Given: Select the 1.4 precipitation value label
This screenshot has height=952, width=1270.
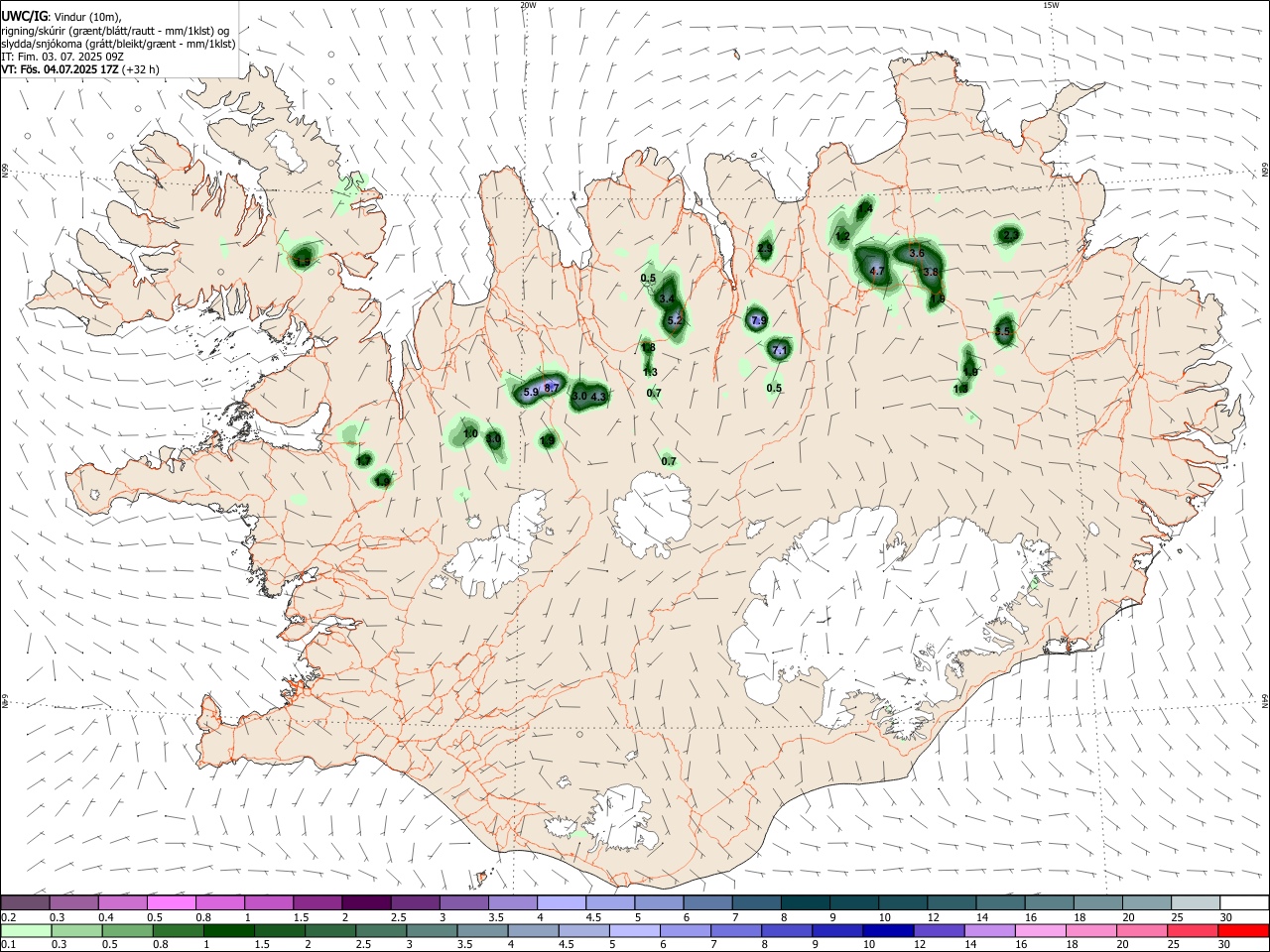Looking at the screenshot, I should tap(865, 209).
